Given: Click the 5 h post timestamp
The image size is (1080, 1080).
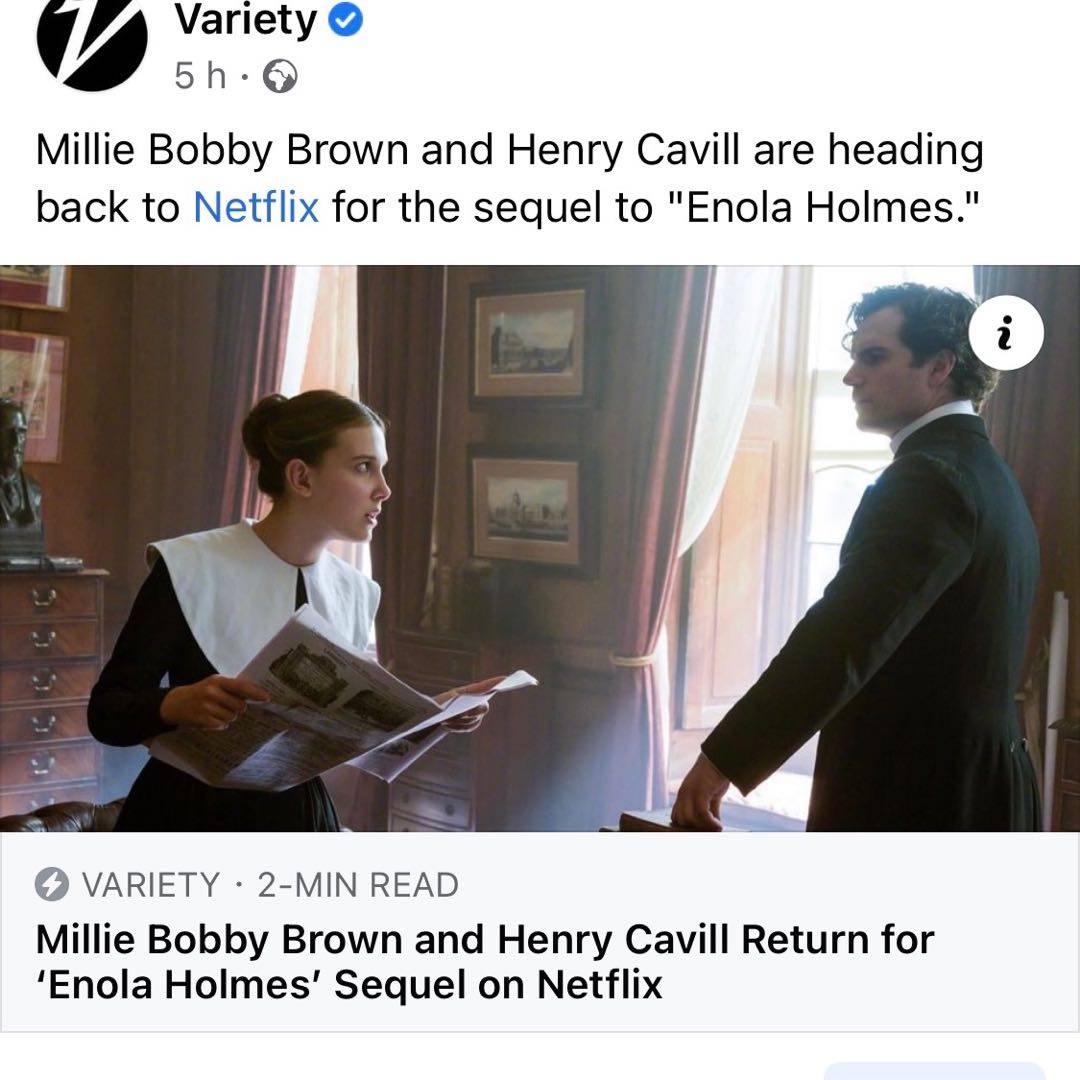Looking at the screenshot, I should pos(200,76).
